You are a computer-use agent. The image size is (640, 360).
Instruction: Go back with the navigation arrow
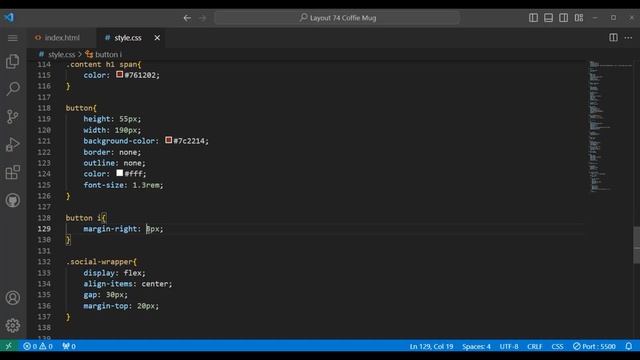[x=187, y=18]
